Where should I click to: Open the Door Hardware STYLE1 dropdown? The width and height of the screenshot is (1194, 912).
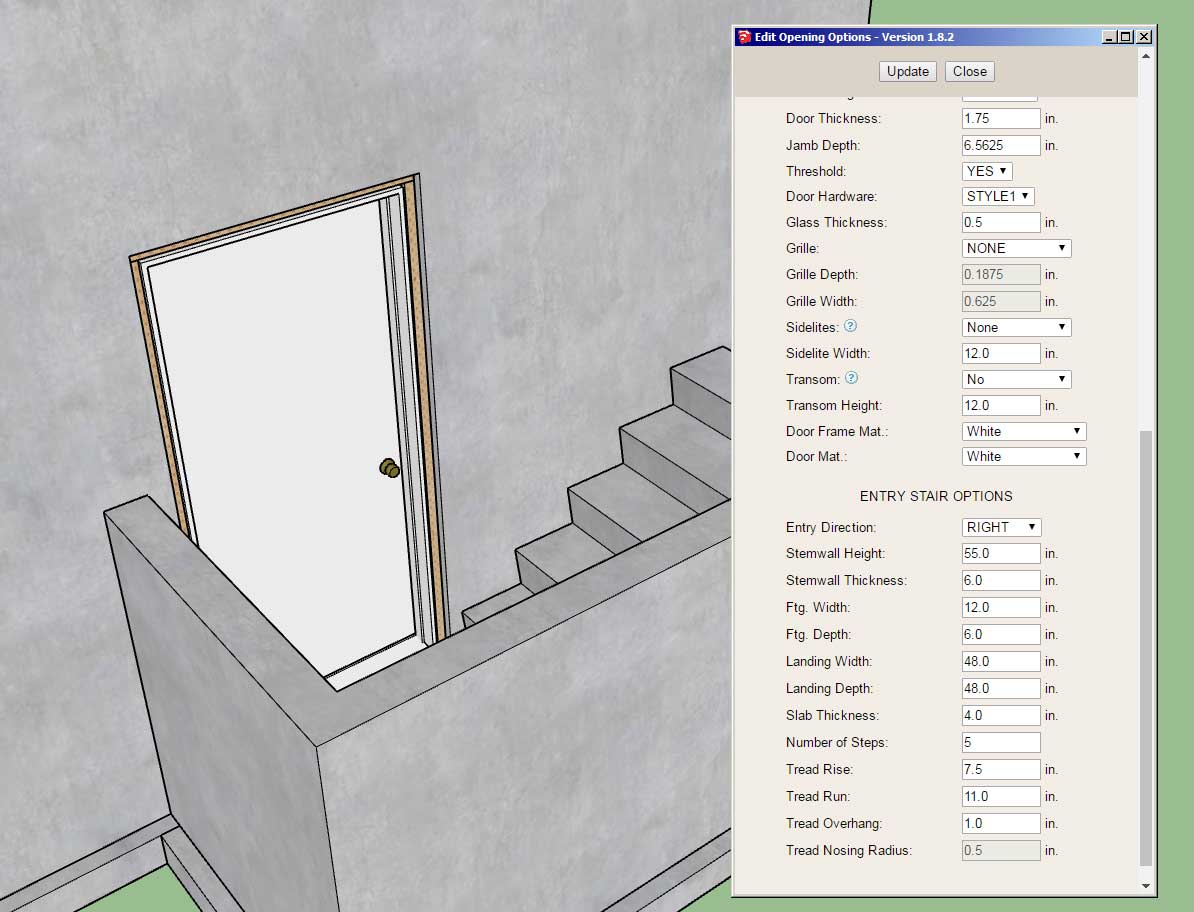[x=998, y=196]
